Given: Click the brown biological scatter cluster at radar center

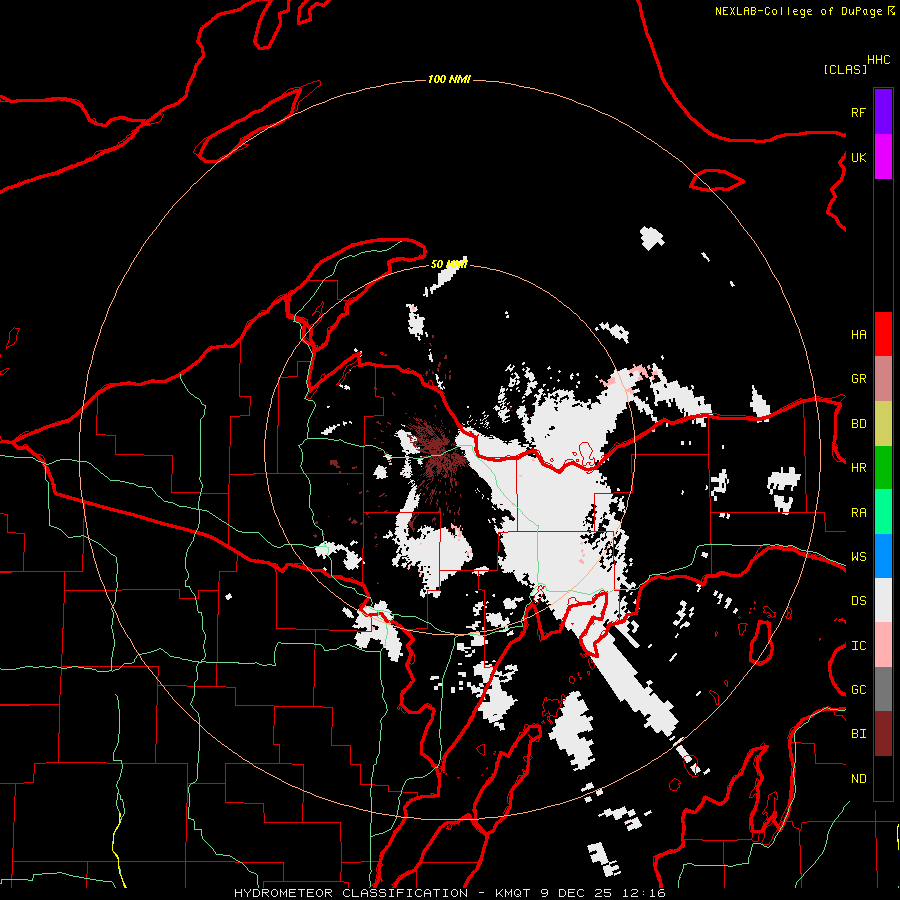Looking at the screenshot, I should tap(439, 456).
